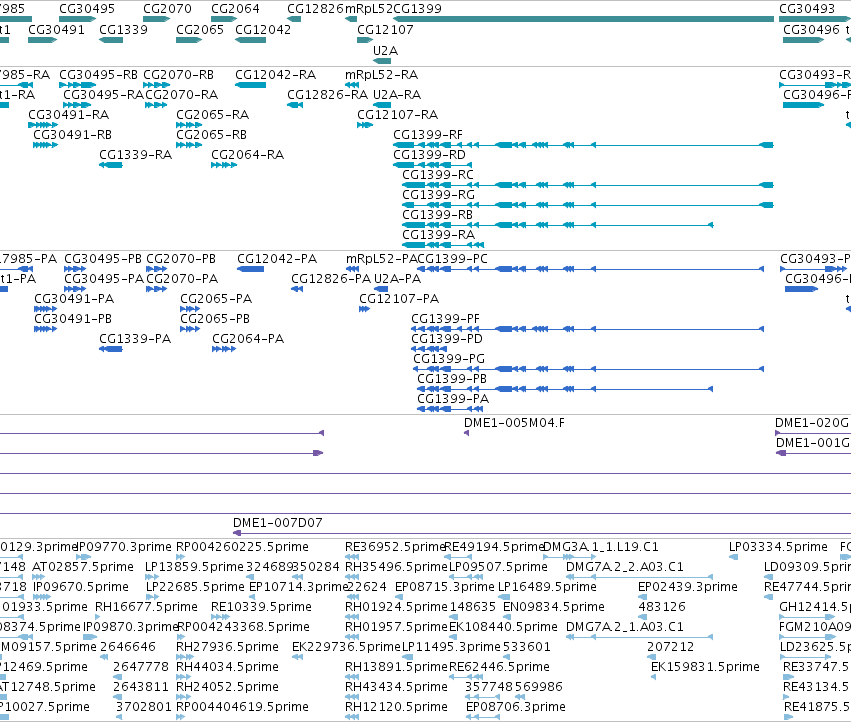The height and width of the screenshot is (722, 851).
Task: Select transcript label CG12826-RA
Action: (327, 94)
